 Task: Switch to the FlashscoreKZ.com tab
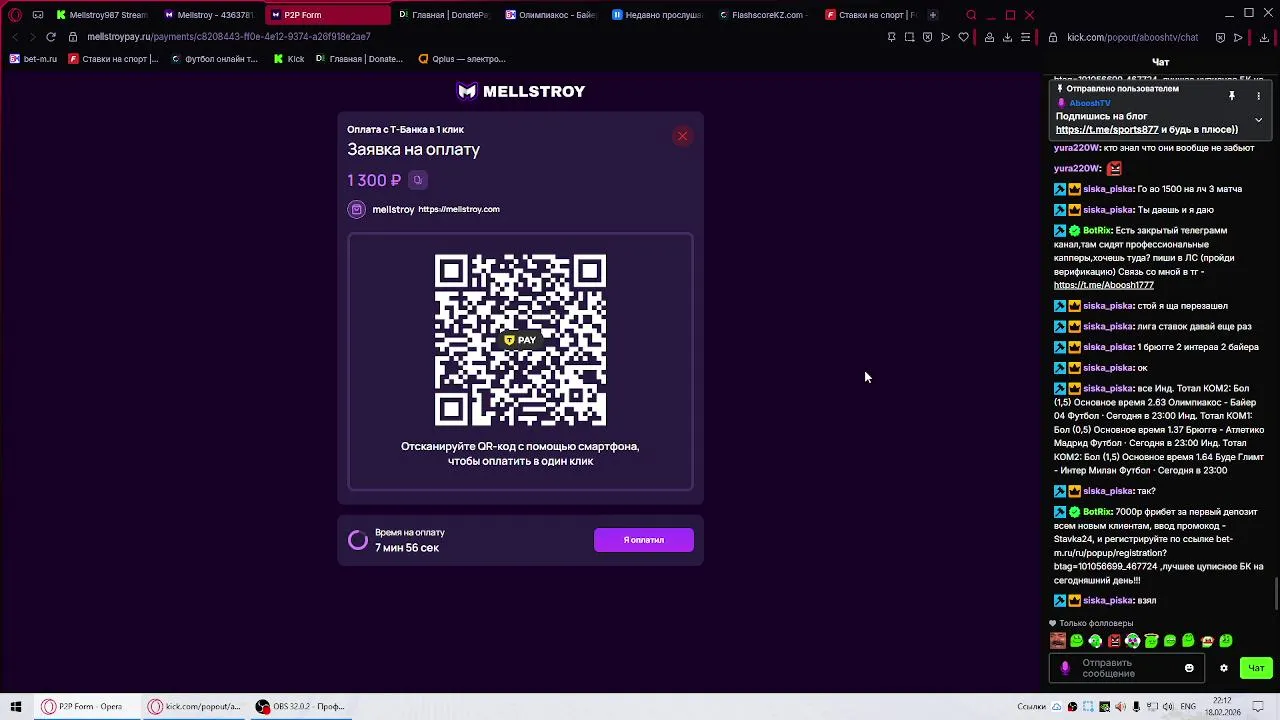(766, 15)
